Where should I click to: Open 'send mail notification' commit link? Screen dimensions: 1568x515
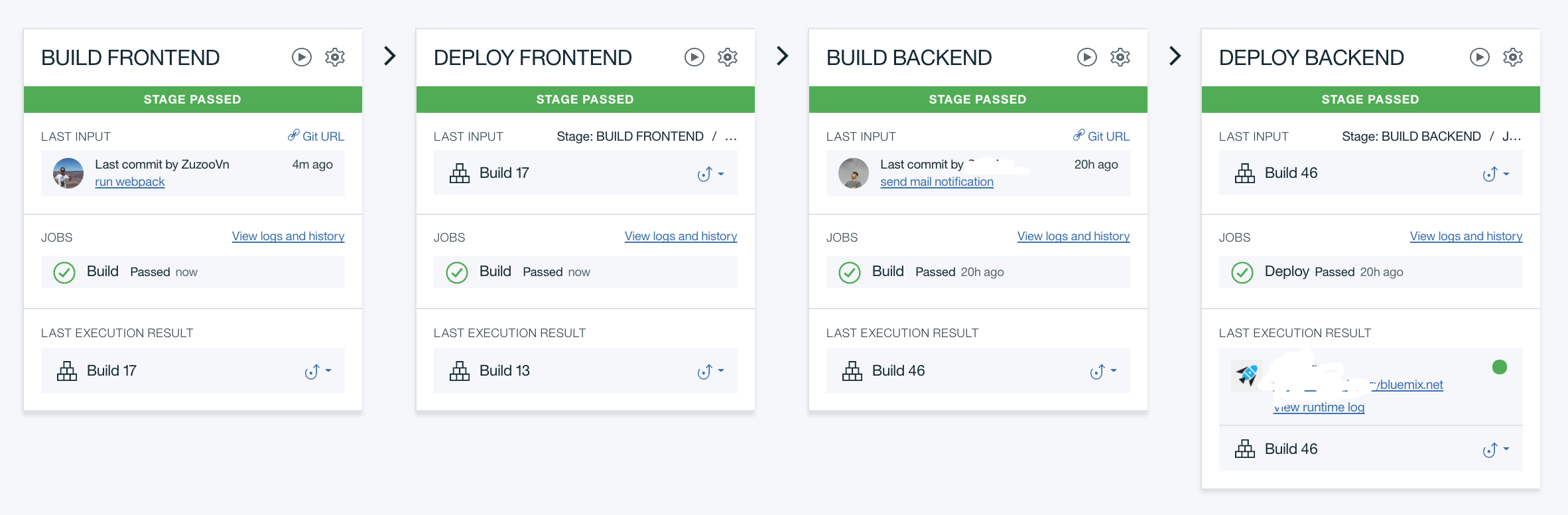tap(937, 182)
